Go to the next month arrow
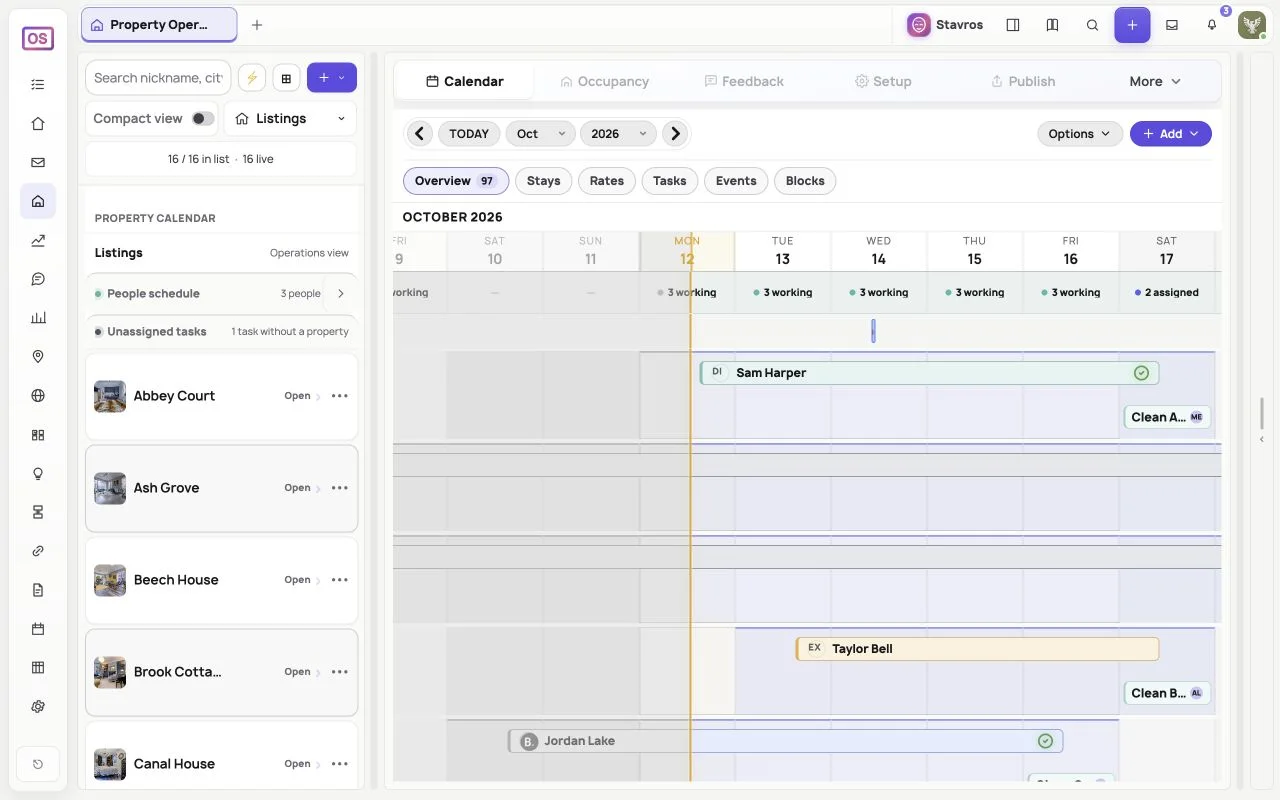Screen dimensions: 1280x800 (676, 134)
